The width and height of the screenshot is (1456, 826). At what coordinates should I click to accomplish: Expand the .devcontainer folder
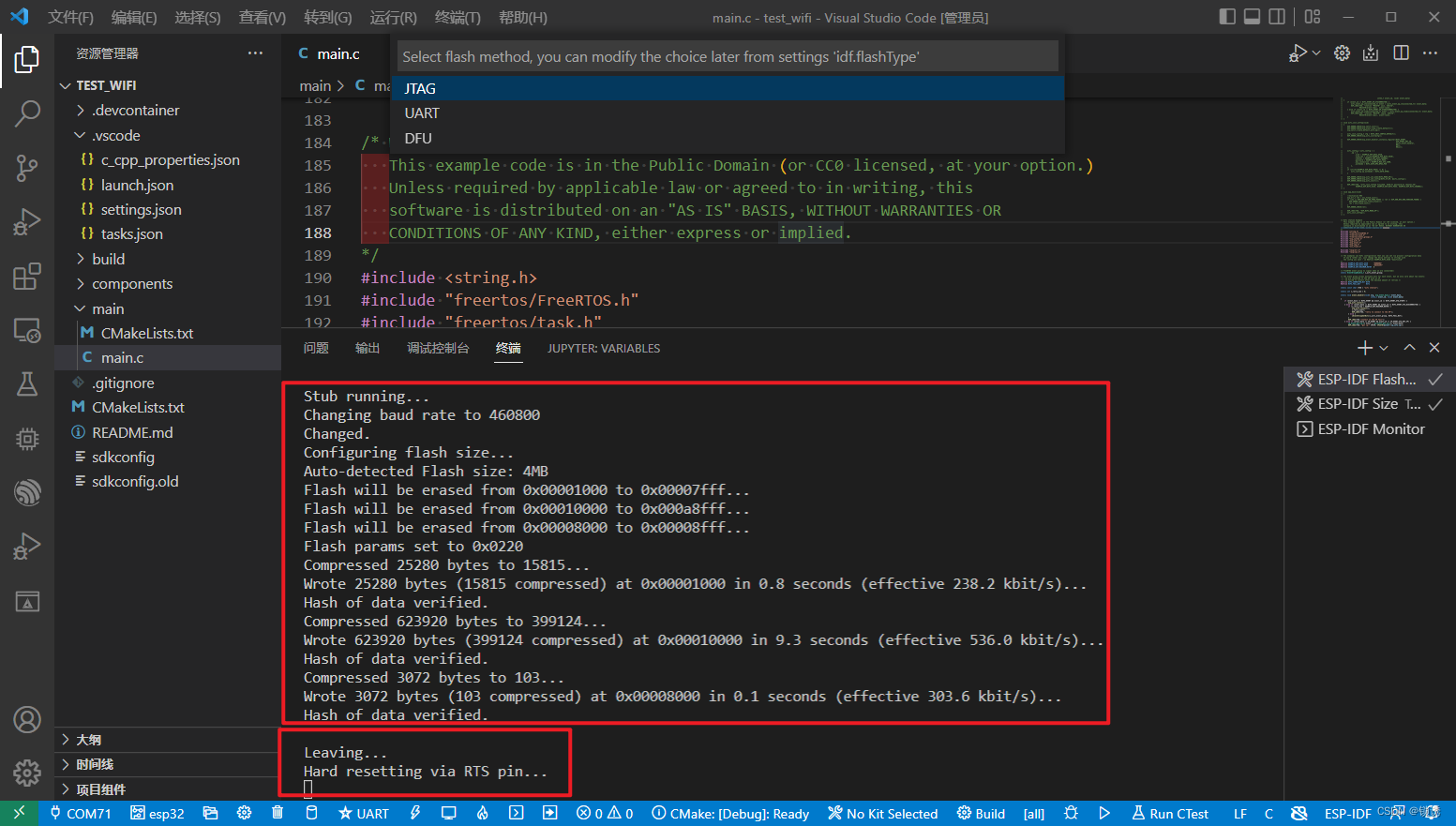pos(167,110)
